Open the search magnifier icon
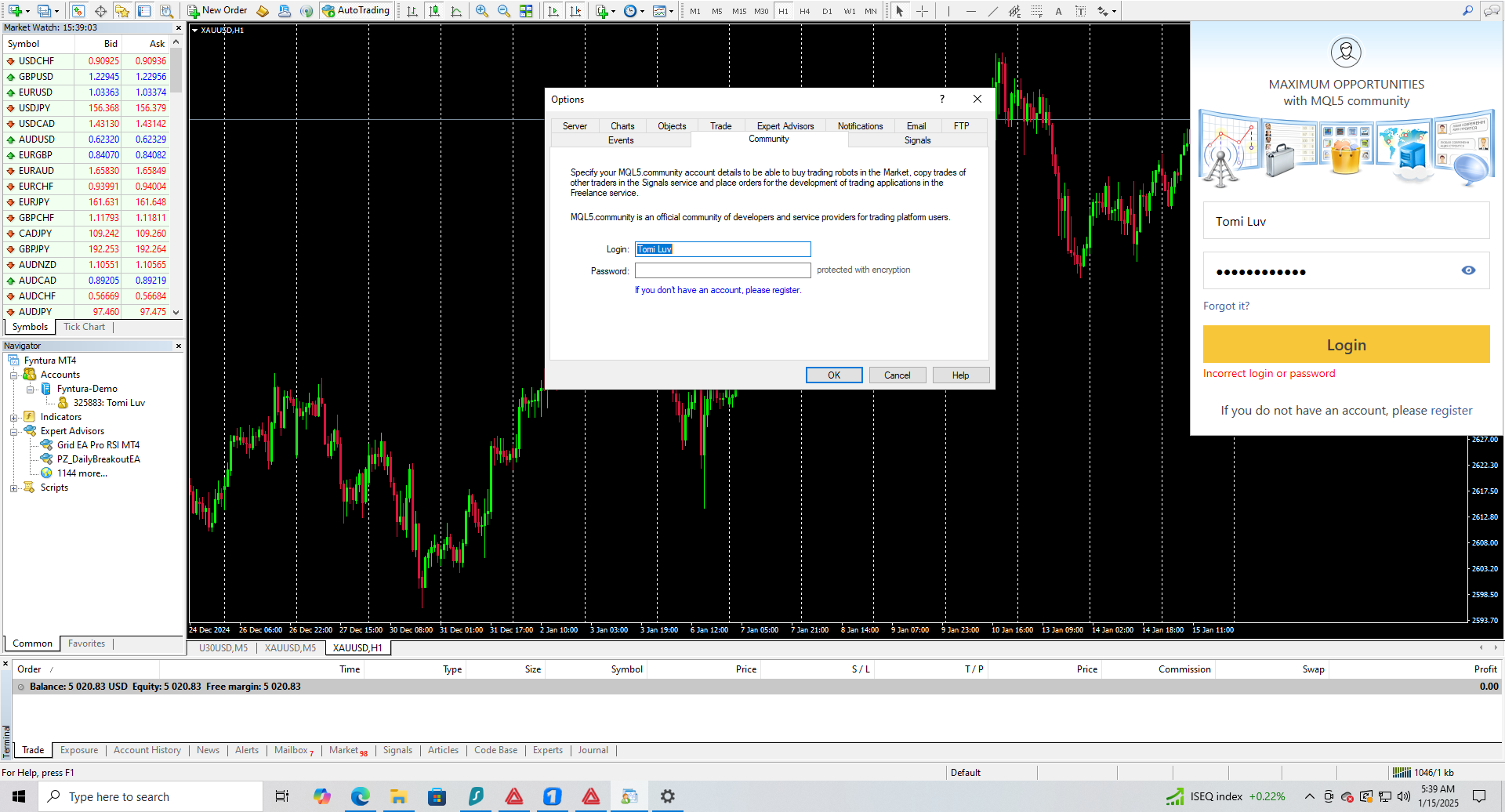Viewport: 1505px width, 812px height. (1467, 11)
